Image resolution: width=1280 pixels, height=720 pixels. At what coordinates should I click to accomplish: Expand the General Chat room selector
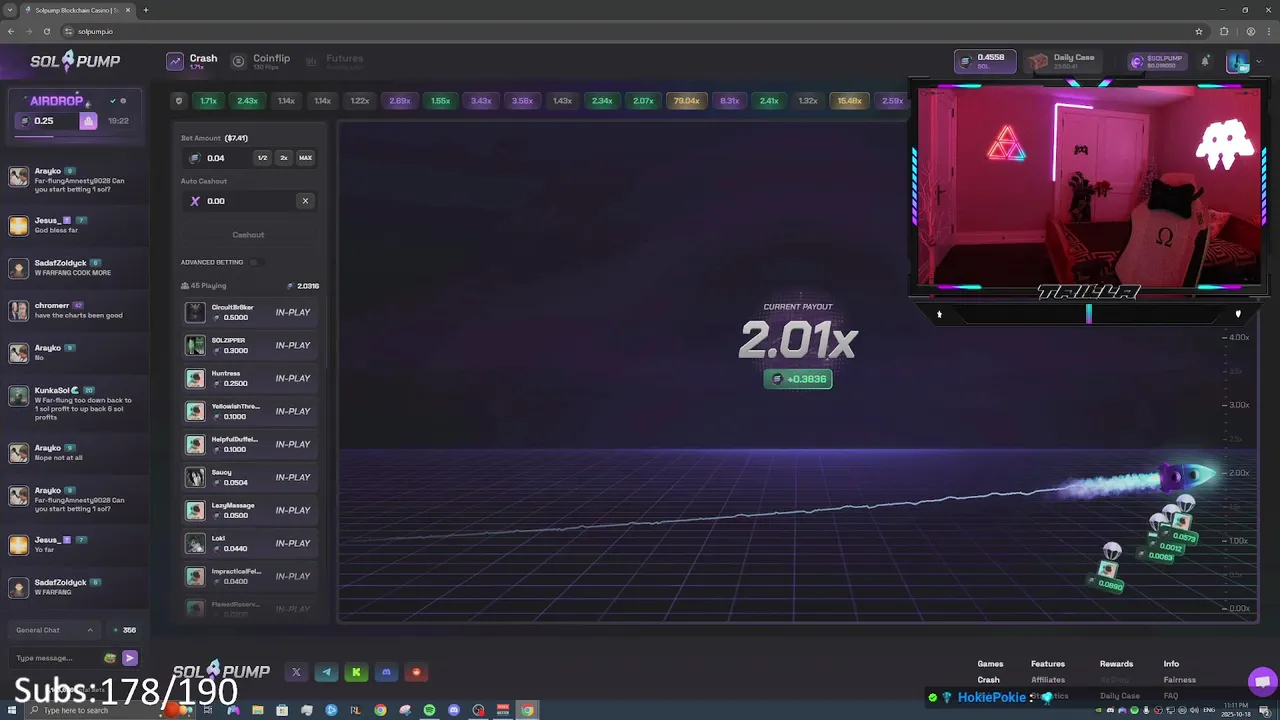[x=55, y=630]
